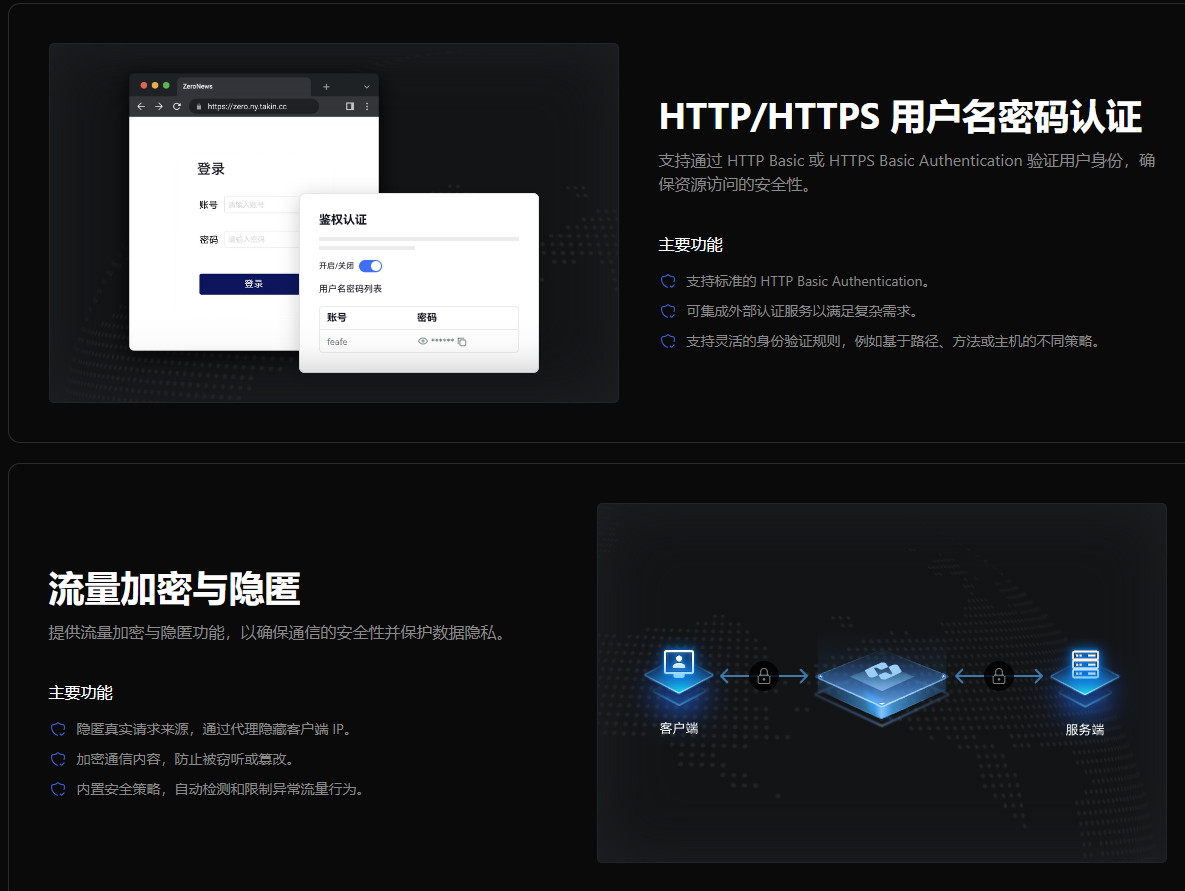Click the shield icon beside '可集成外部认证服务'
The image size is (1185, 891).
(668, 311)
